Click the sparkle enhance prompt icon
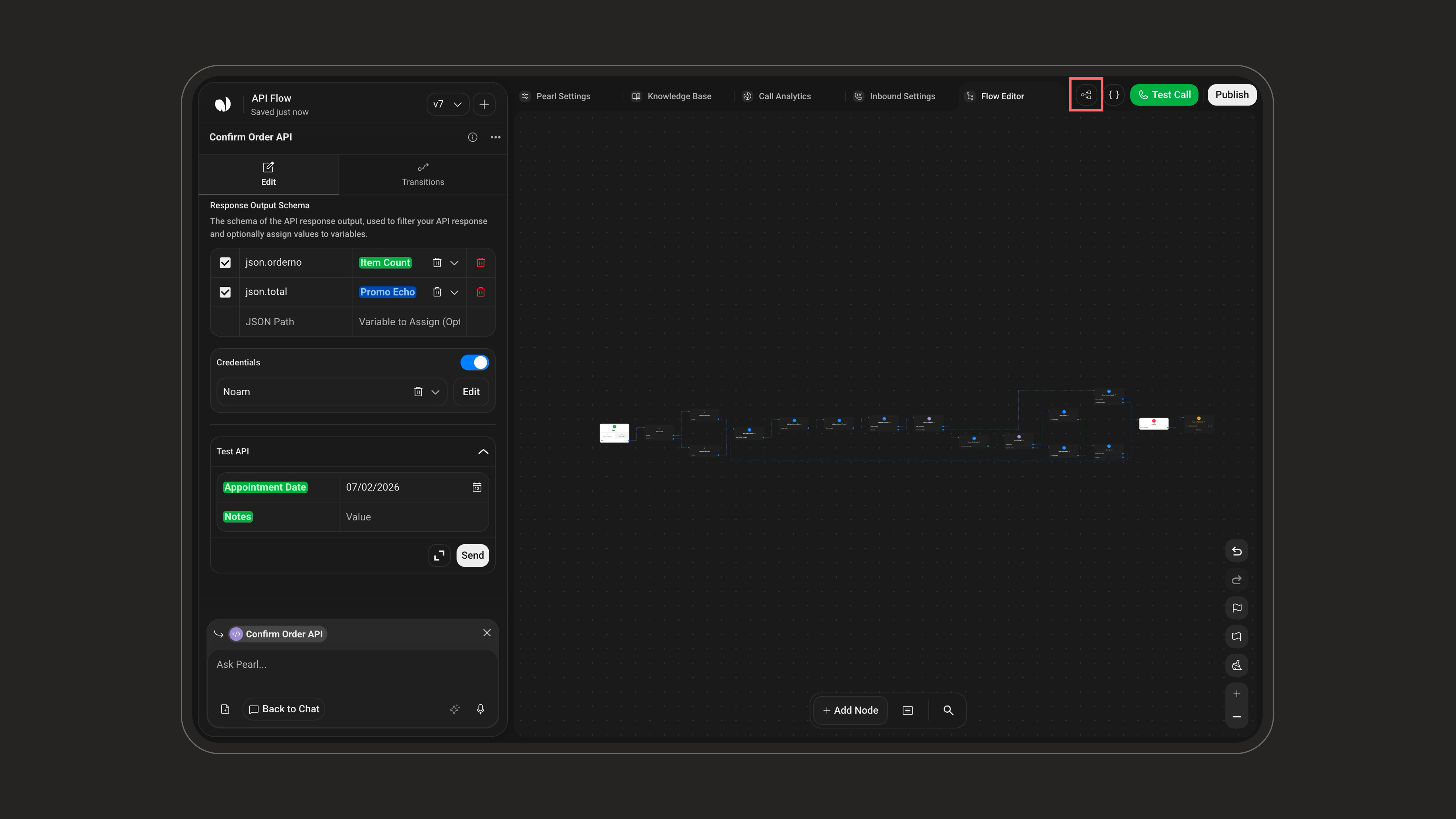Image resolution: width=1456 pixels, height=819 pixels. 454,709
